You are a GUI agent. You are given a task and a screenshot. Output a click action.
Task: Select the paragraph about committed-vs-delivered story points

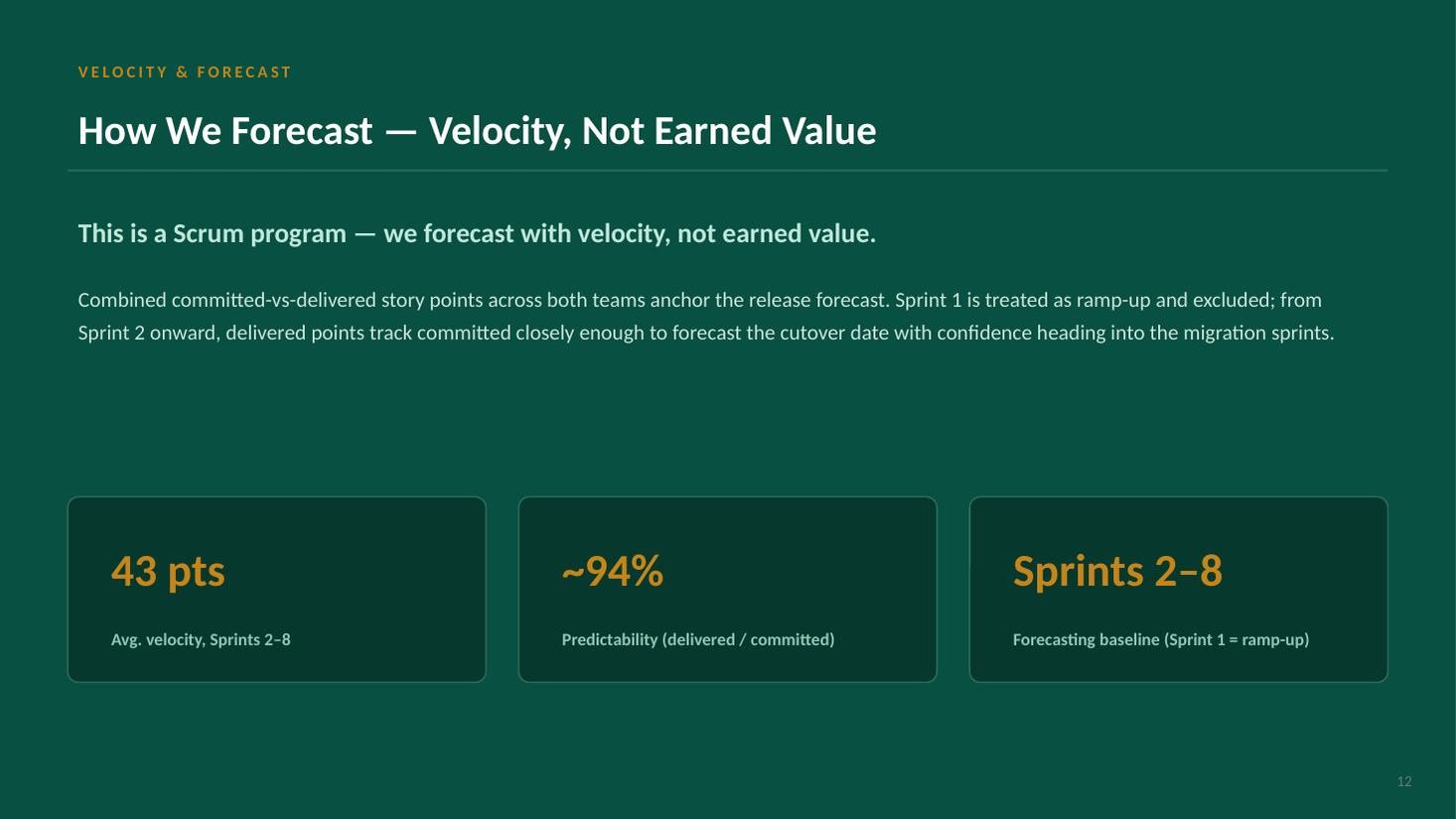pyautogui.click(x=706, y=316)
